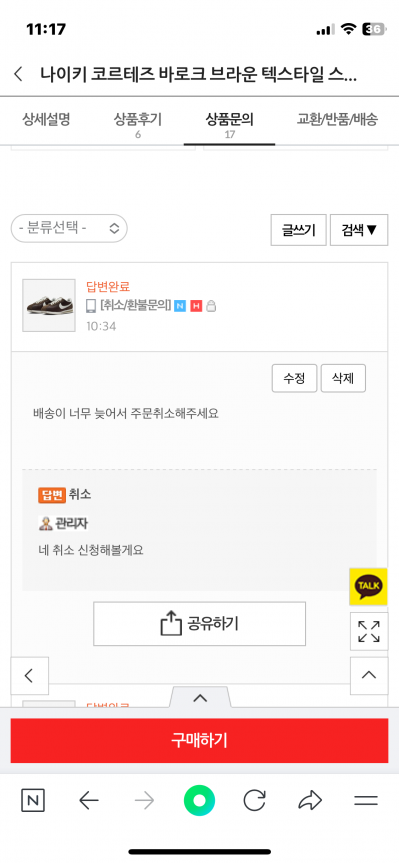Open the 분류선택 category dropdown
Screen dimensions: 399x863
[x=69, y=228]
